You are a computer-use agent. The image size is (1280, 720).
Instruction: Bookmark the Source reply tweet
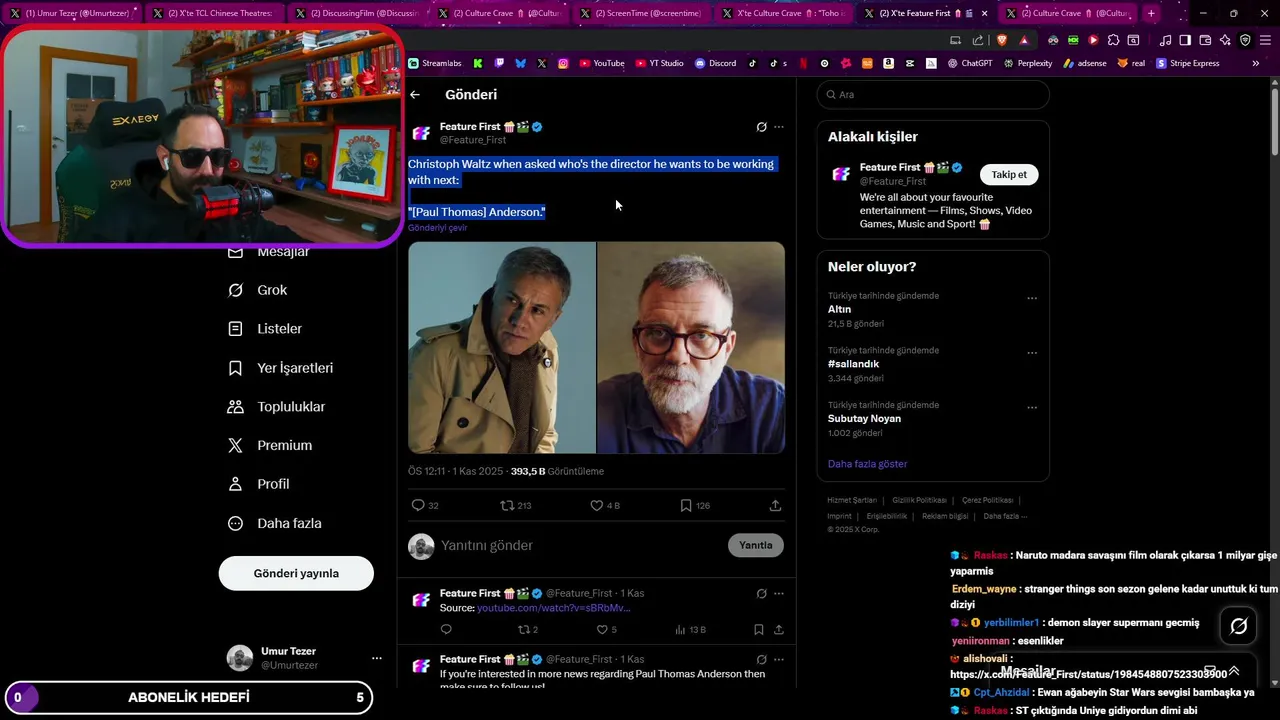[x=759, y=630]
